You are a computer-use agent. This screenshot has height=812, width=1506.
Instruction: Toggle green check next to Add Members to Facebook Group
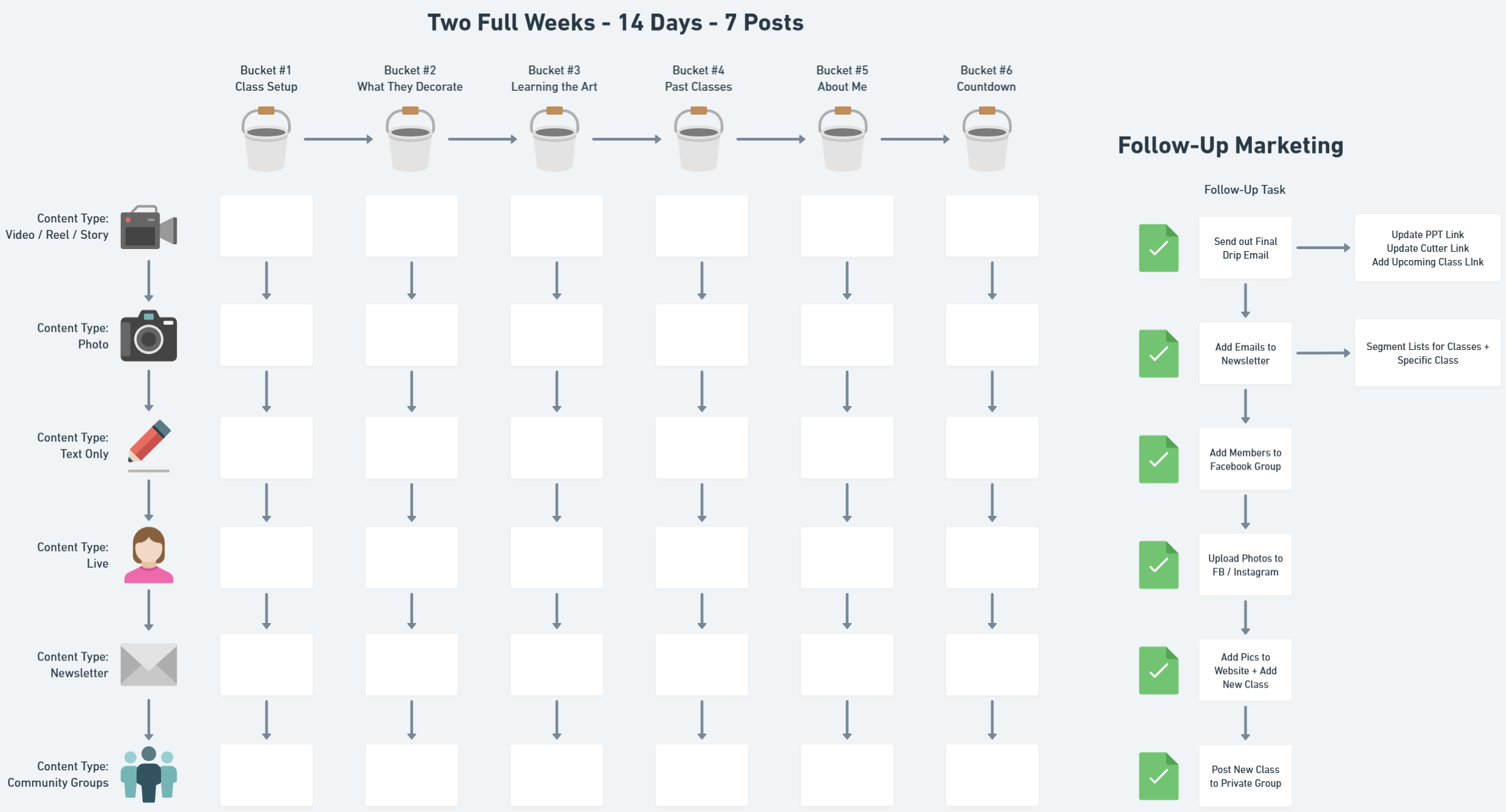pyautogui.click(x=1159, y=459)
